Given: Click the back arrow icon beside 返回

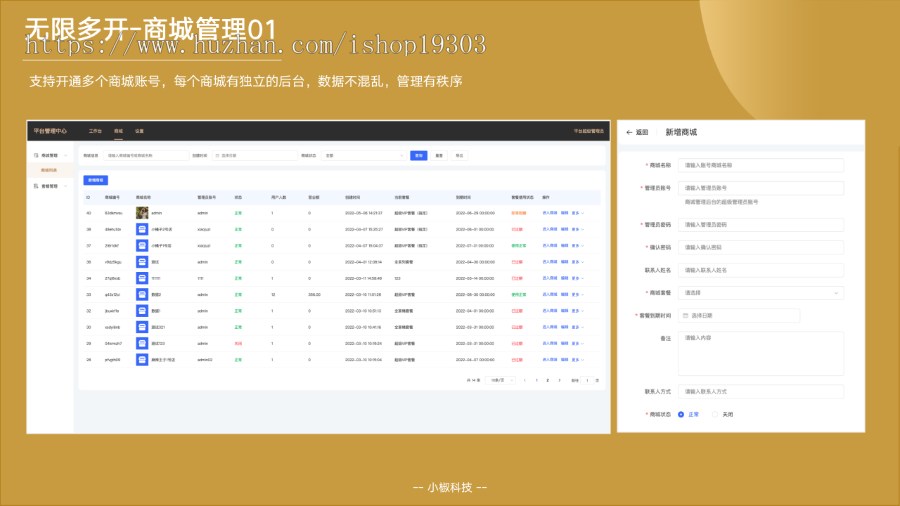Looking at the screenshot, I should point(629,133).
